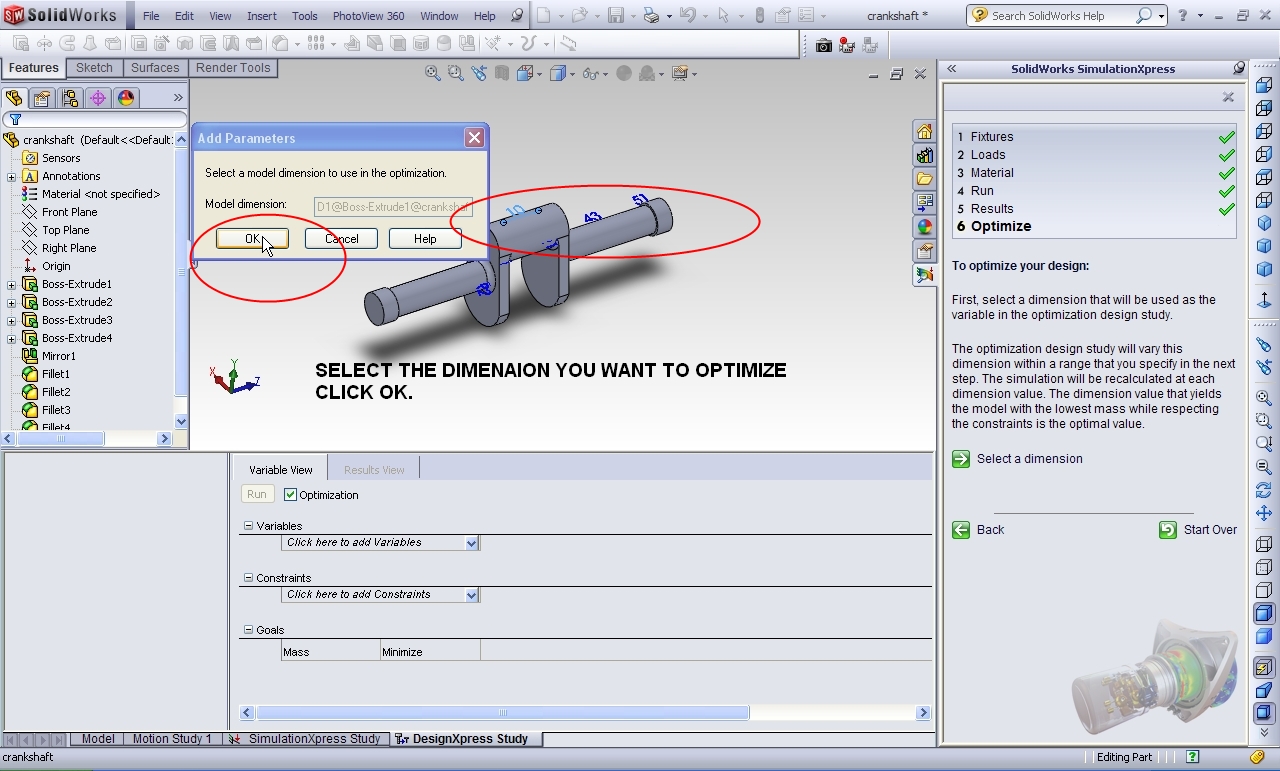Click the Zoom to Fit magnifier icon
Screen dimensions: 1280x771
pos(433,73)
